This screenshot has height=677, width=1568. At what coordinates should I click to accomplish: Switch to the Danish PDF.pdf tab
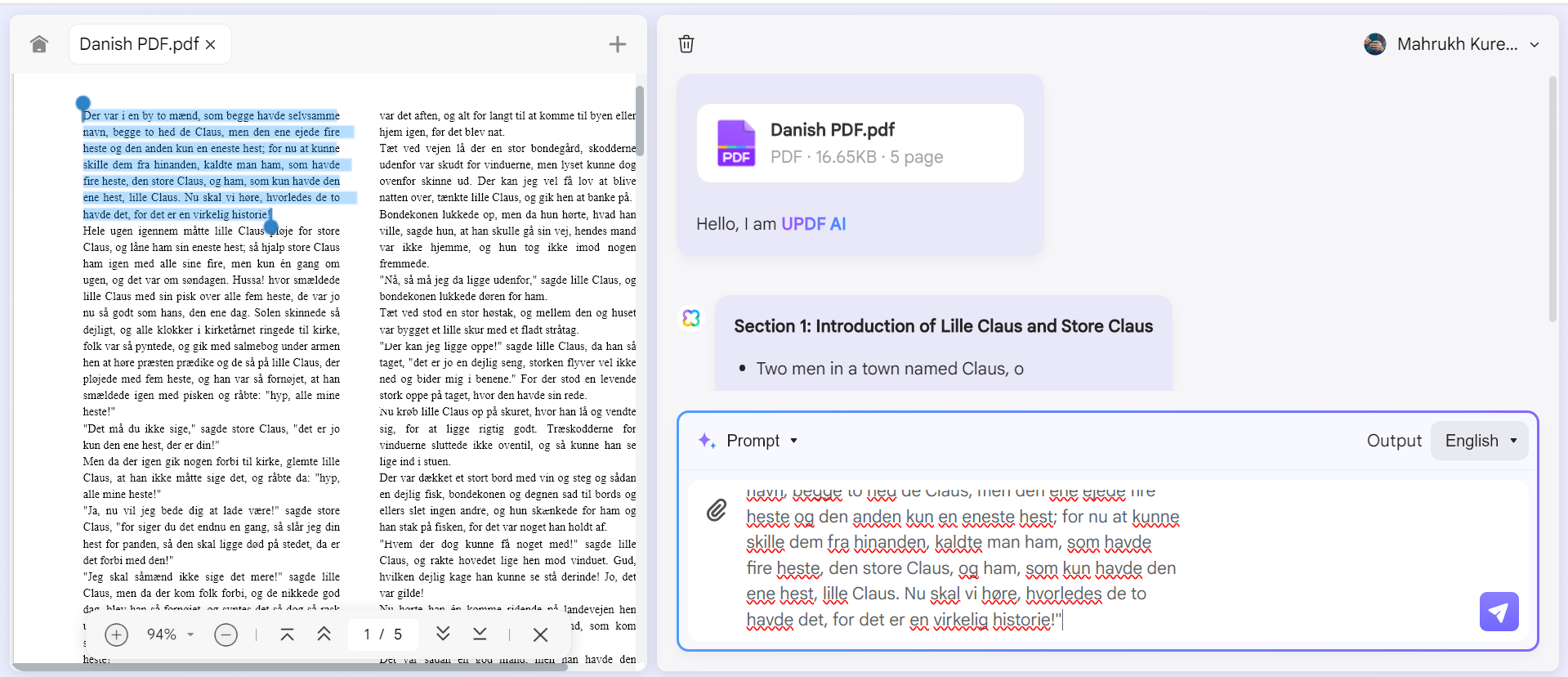coord(140,44)
